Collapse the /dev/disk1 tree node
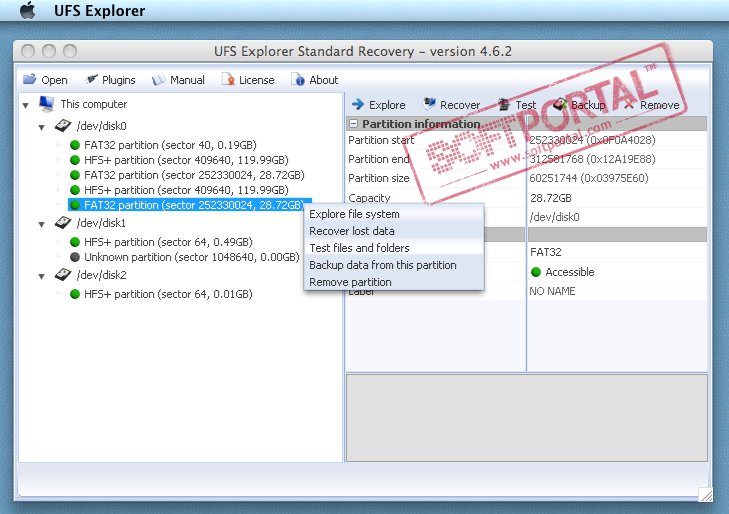 pos(42,224)
